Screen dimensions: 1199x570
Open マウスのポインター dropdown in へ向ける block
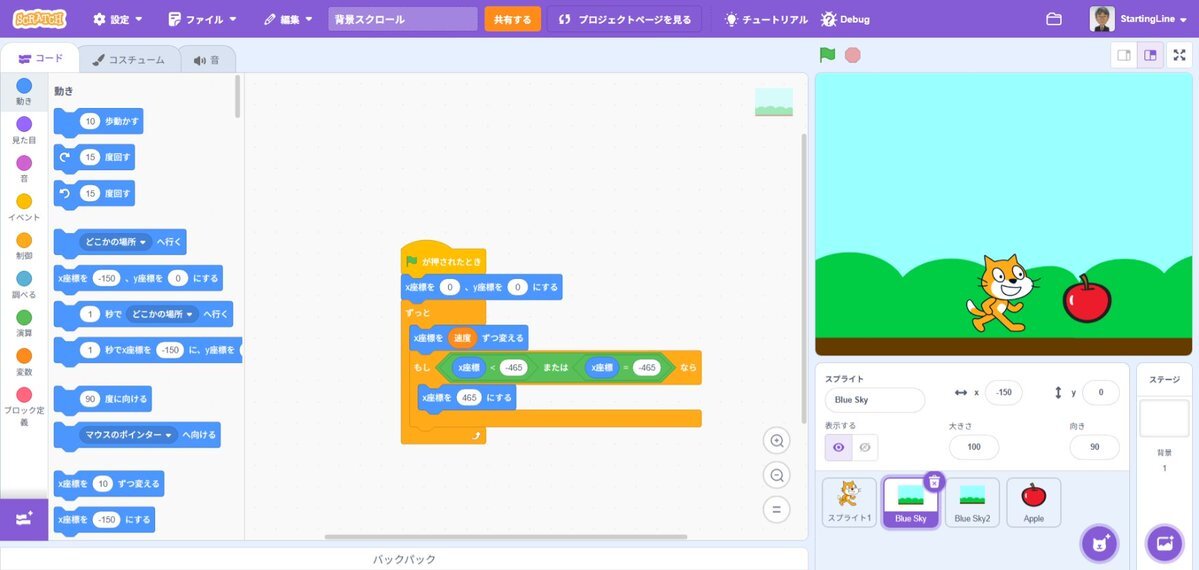click(x=128, y=435)
